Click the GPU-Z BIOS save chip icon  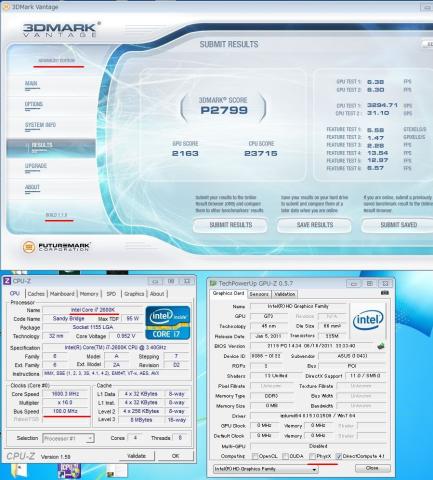(380, 346)
